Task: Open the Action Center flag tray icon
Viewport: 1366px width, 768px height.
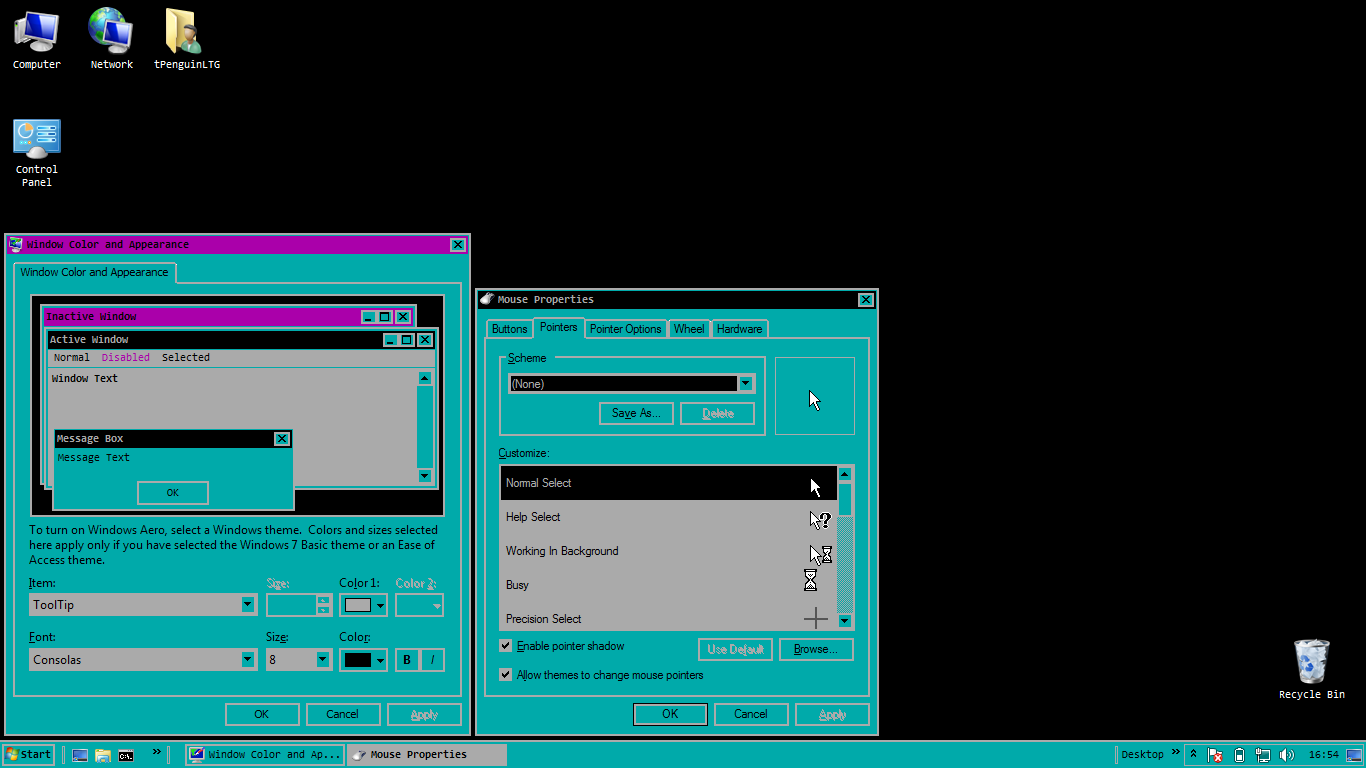Action: pos(1216,755)
